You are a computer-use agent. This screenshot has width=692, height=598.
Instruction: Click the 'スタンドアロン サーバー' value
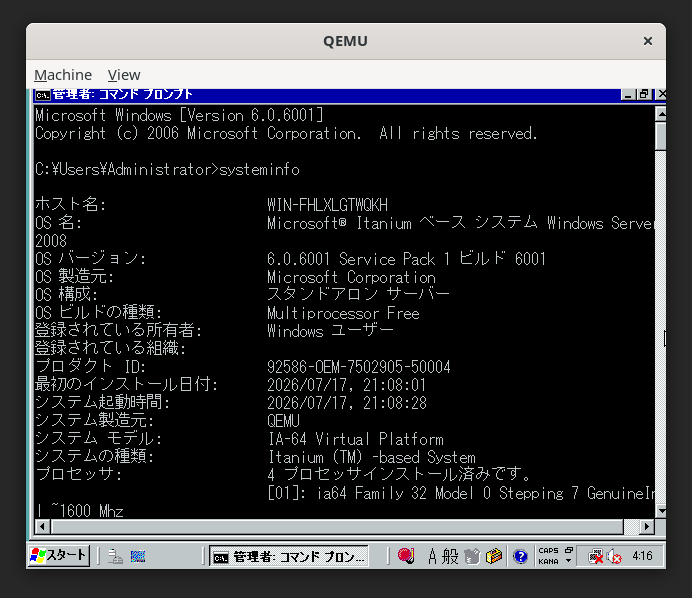[x=358, y=294]
